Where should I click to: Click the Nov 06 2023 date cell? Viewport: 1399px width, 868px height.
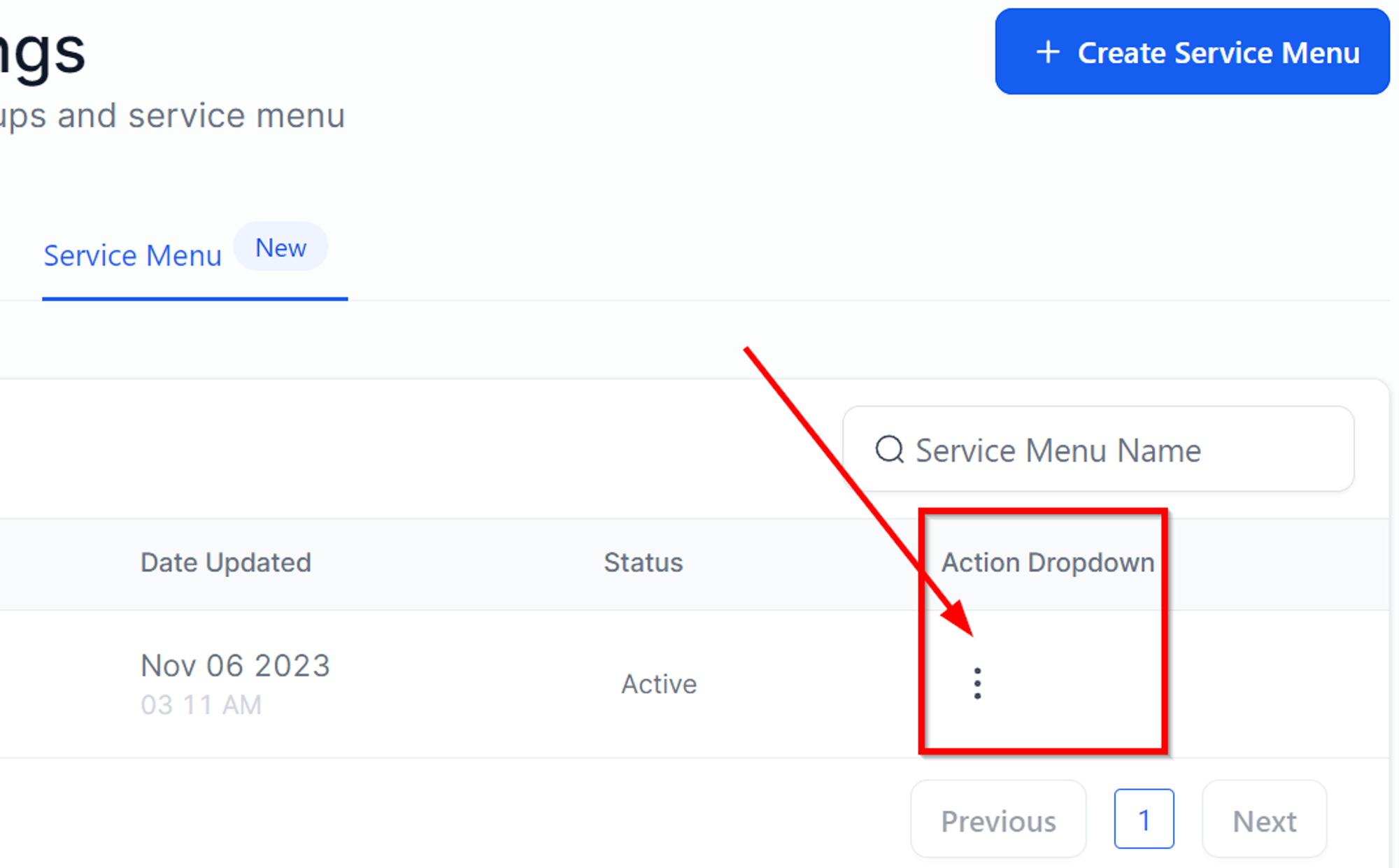(x=235, y=665)
